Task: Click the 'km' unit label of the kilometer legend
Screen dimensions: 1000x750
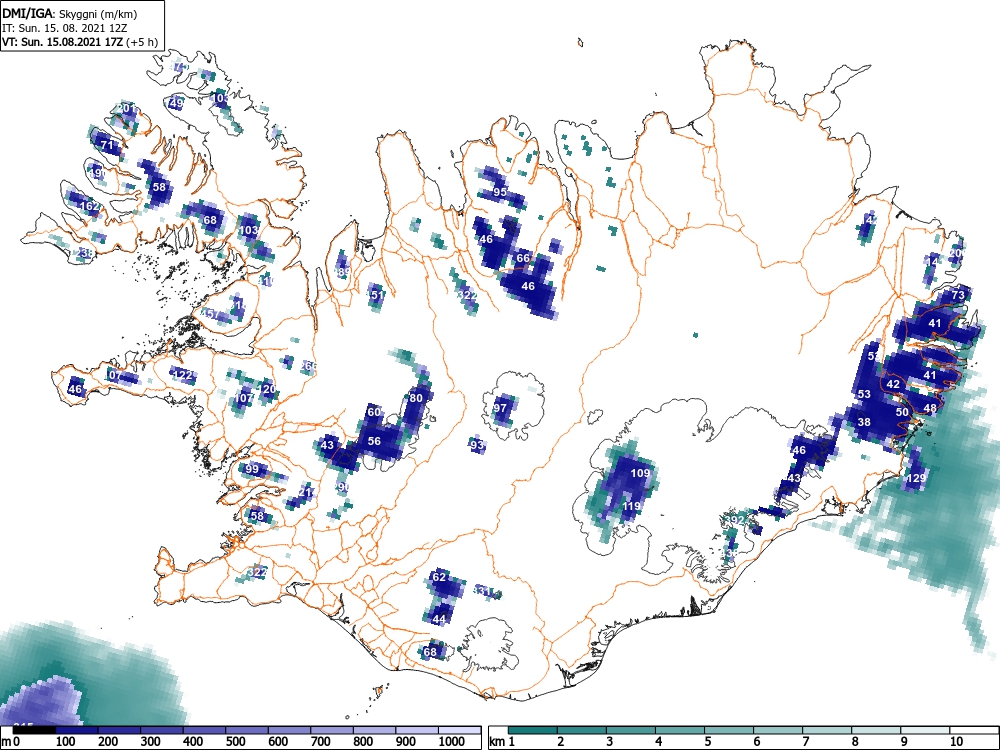Action: (497, 742)
